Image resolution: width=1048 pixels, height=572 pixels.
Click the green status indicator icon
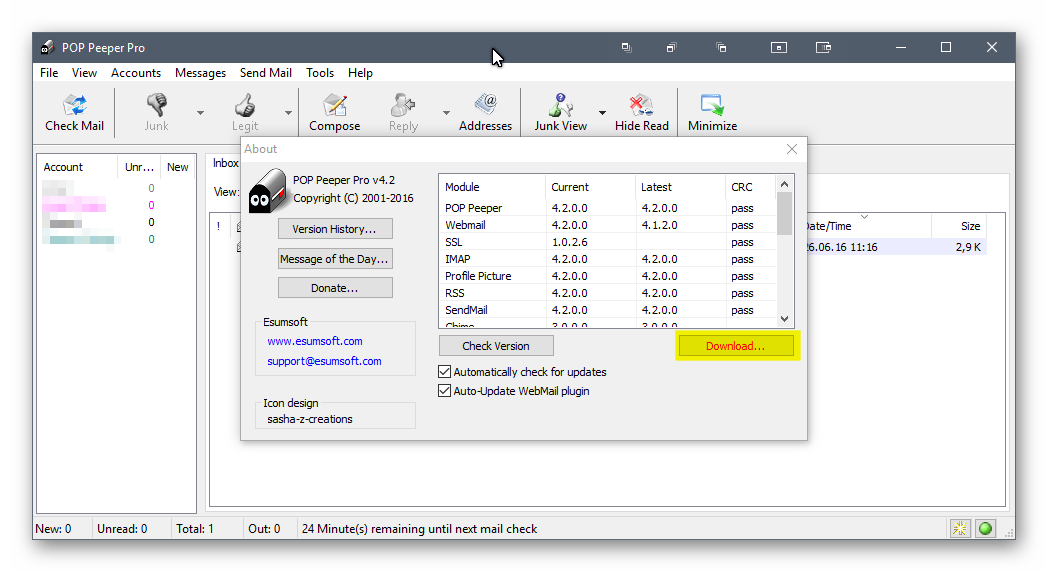click(985, 529)
